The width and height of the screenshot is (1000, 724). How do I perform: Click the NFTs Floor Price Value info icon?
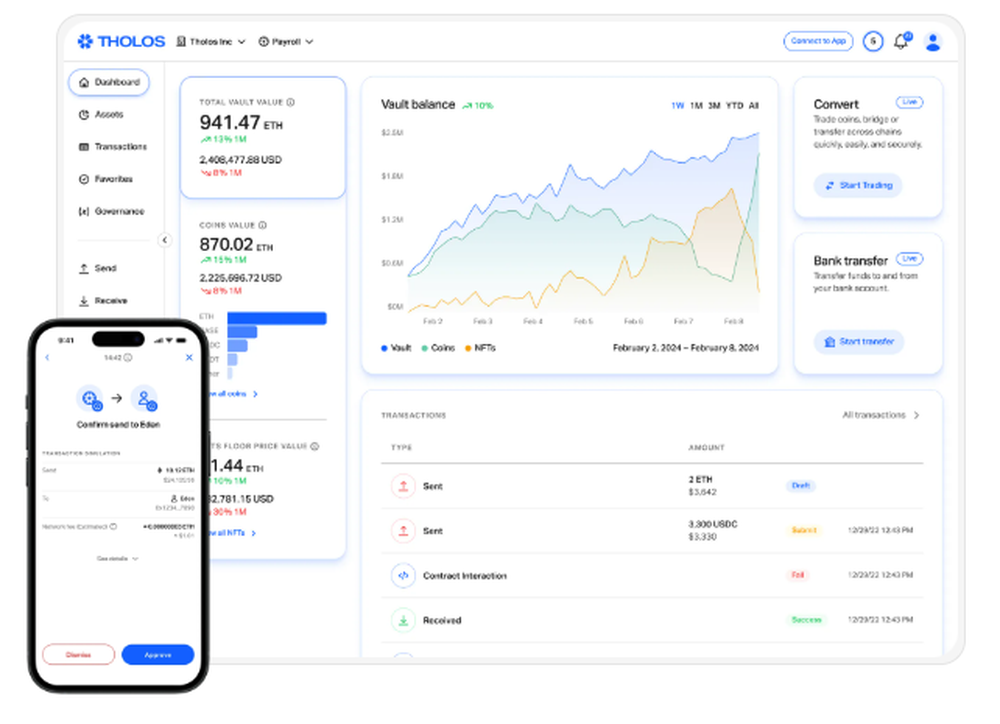click(x=314, y=446)
